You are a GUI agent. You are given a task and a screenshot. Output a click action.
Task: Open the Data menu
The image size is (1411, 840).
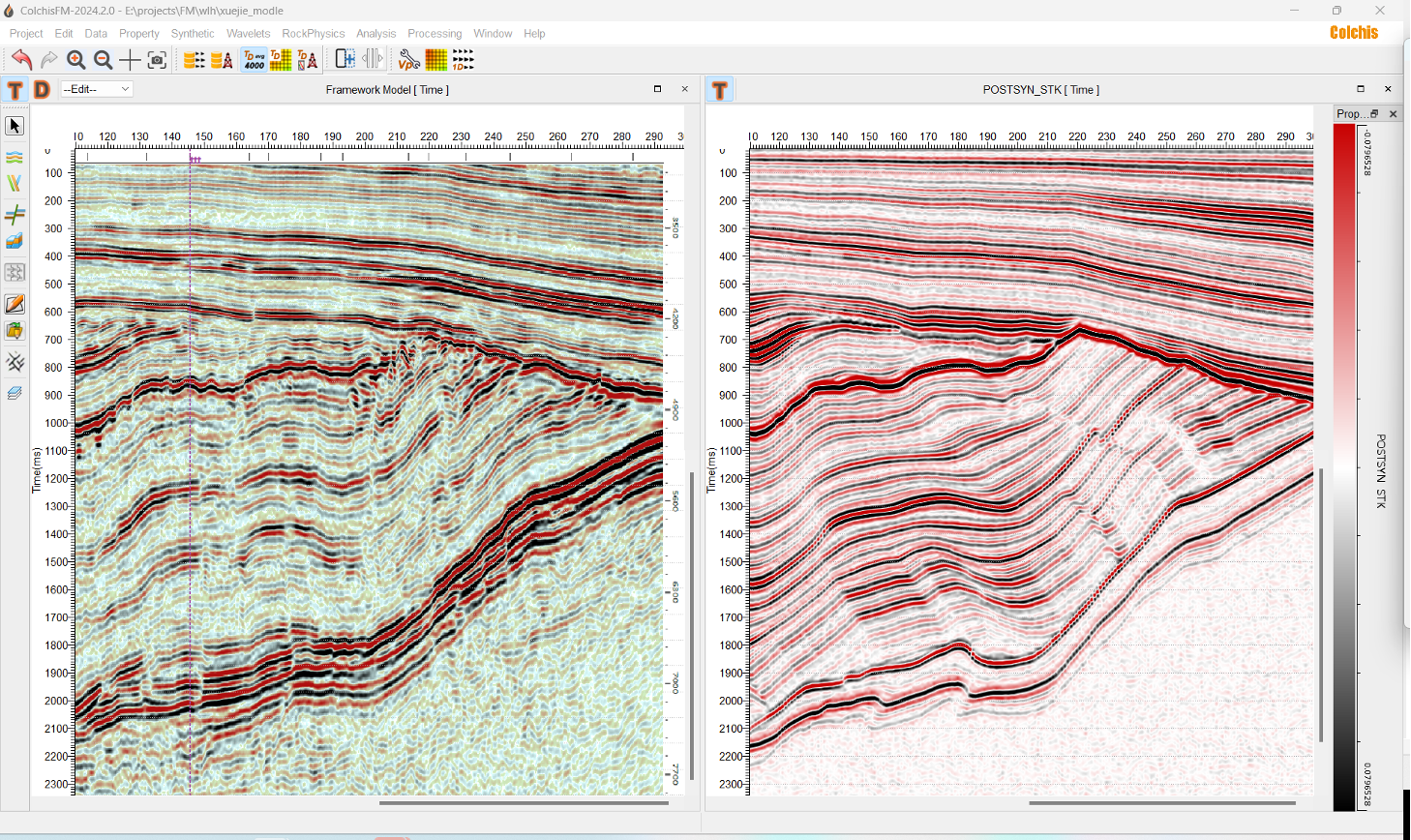[x=96, y=33]
